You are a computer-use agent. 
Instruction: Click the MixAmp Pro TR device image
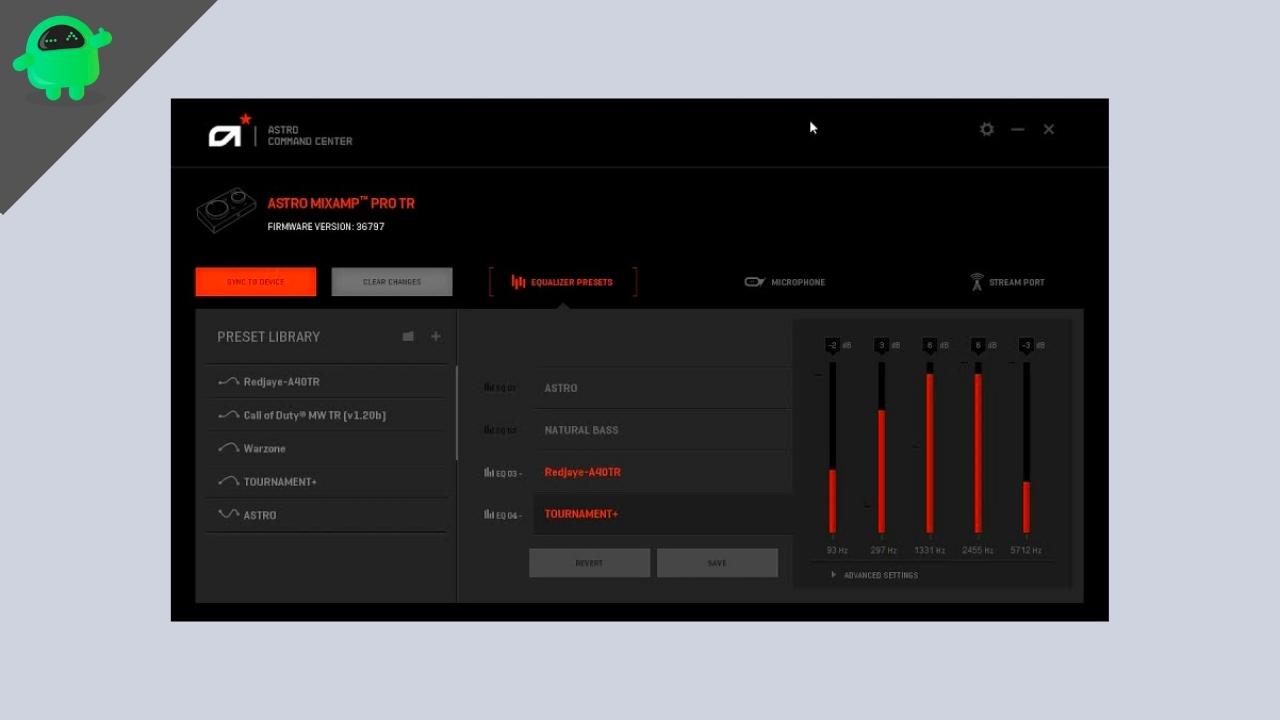225,211
